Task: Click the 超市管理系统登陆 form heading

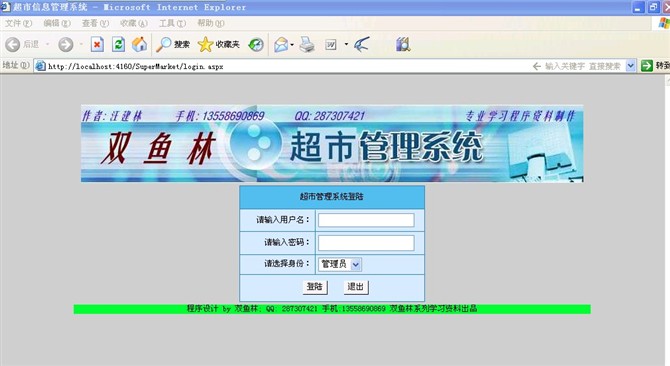Action: [x=332, y=196]
